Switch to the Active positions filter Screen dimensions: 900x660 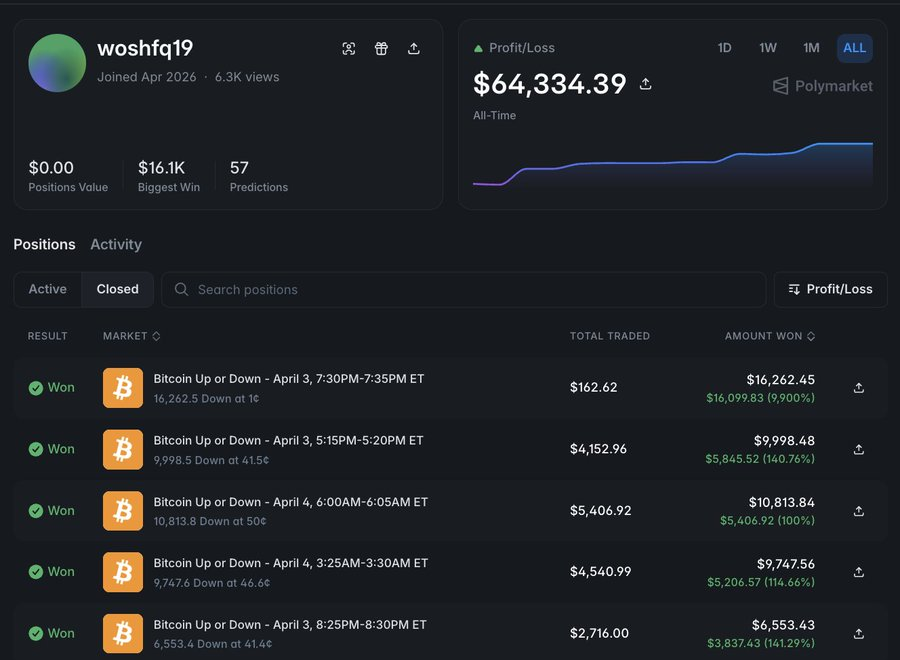point(46,289)
